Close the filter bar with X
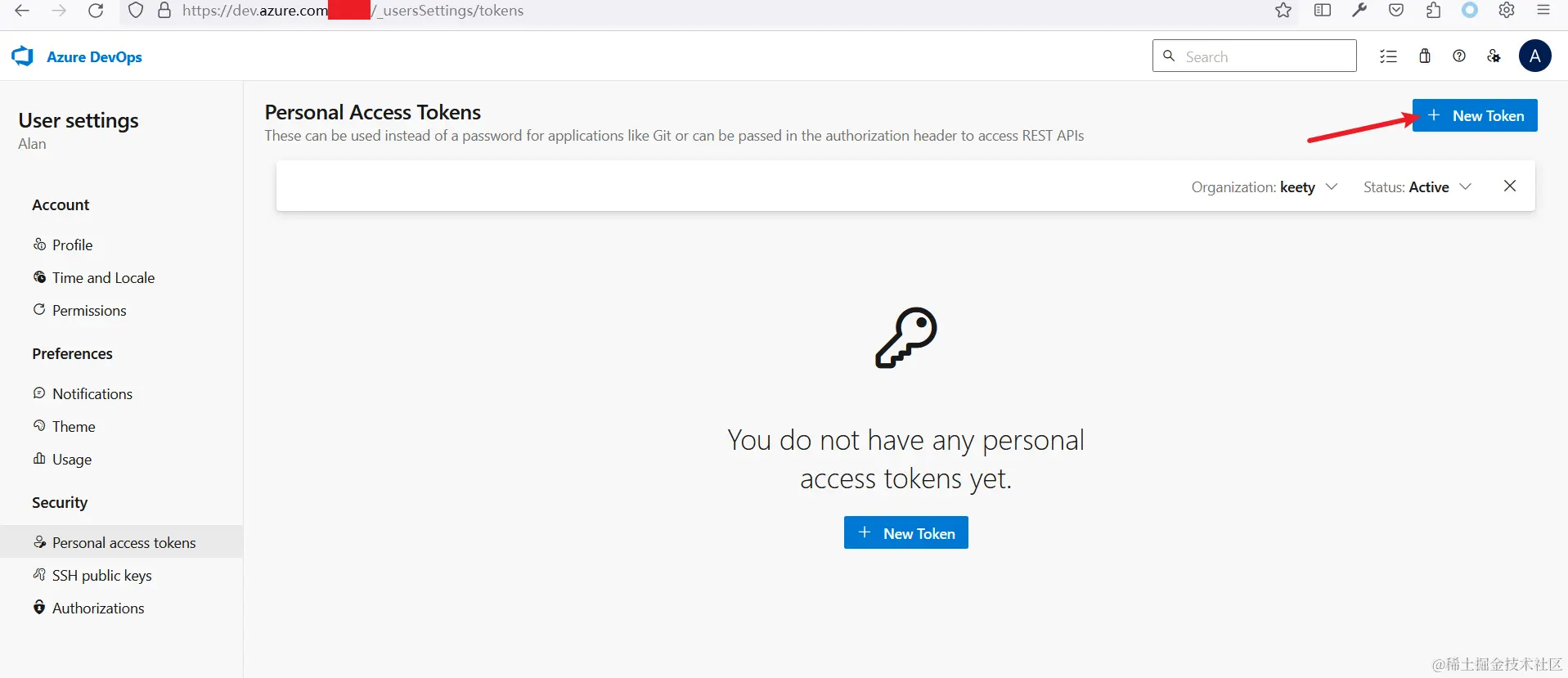This screenshot has width=1568, height=678. [x=1510, y=186]
